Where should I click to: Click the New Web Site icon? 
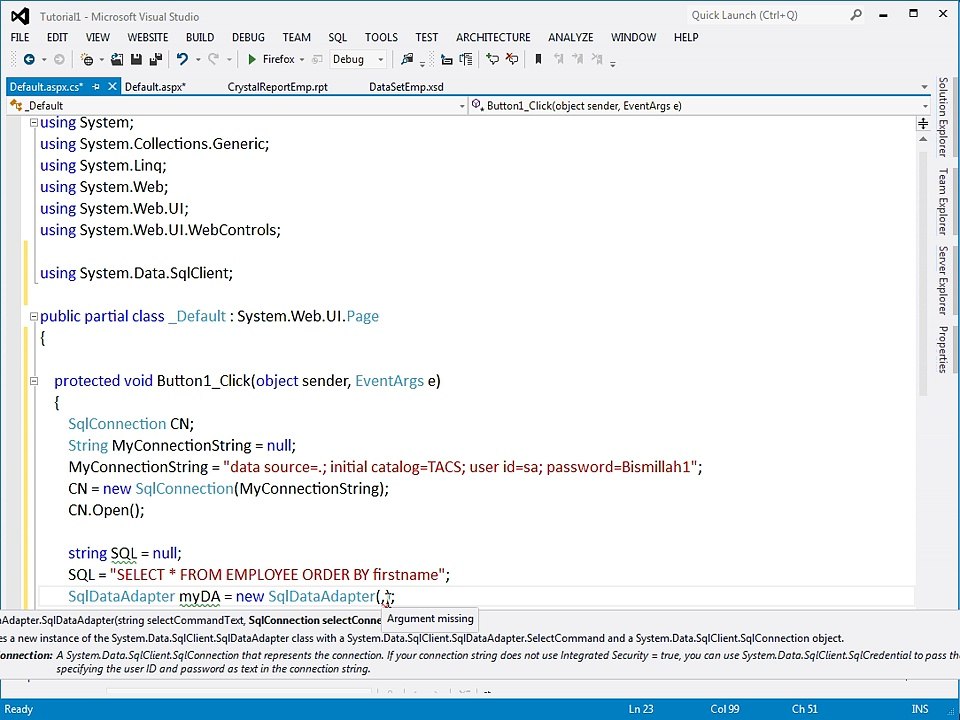pos(87,59)
